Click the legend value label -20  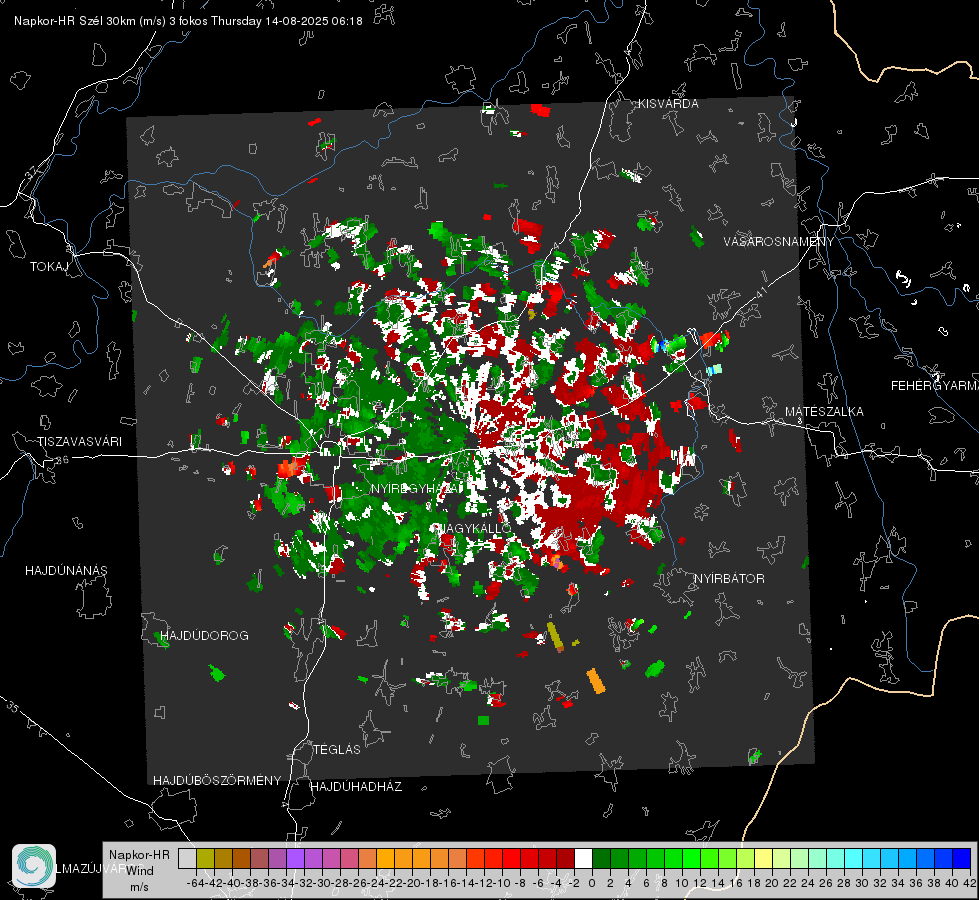(x=411, y=883)
